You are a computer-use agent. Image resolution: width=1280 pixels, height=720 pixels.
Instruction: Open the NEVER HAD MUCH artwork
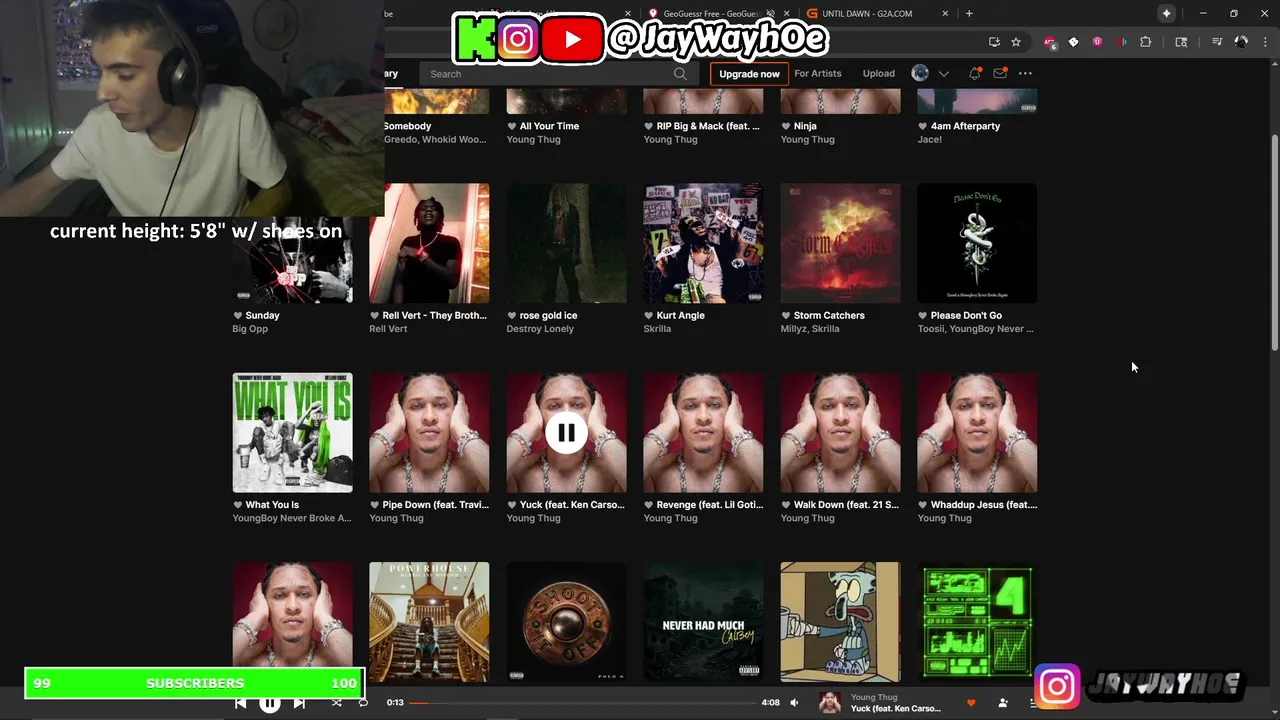(x=703, y=622)
